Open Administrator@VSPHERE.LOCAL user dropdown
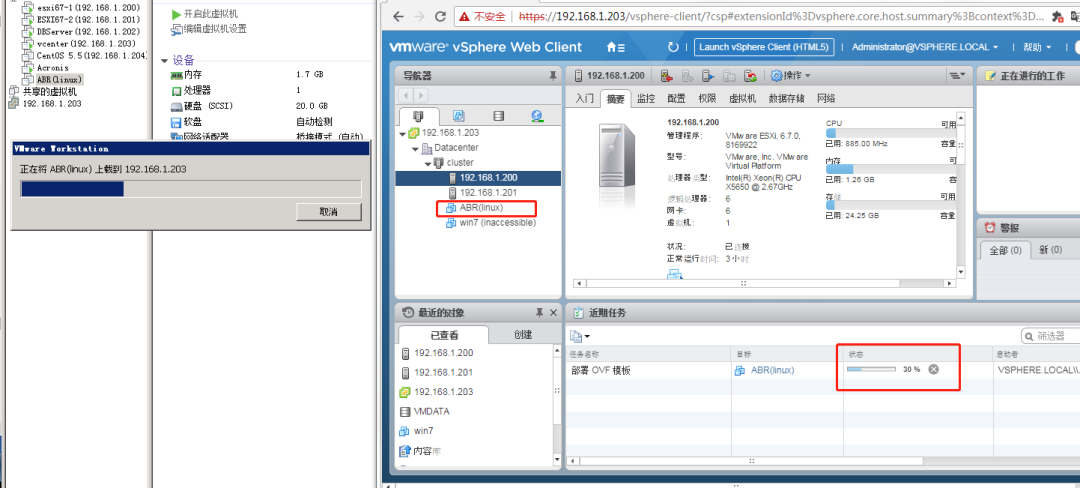 pos(925,47)
